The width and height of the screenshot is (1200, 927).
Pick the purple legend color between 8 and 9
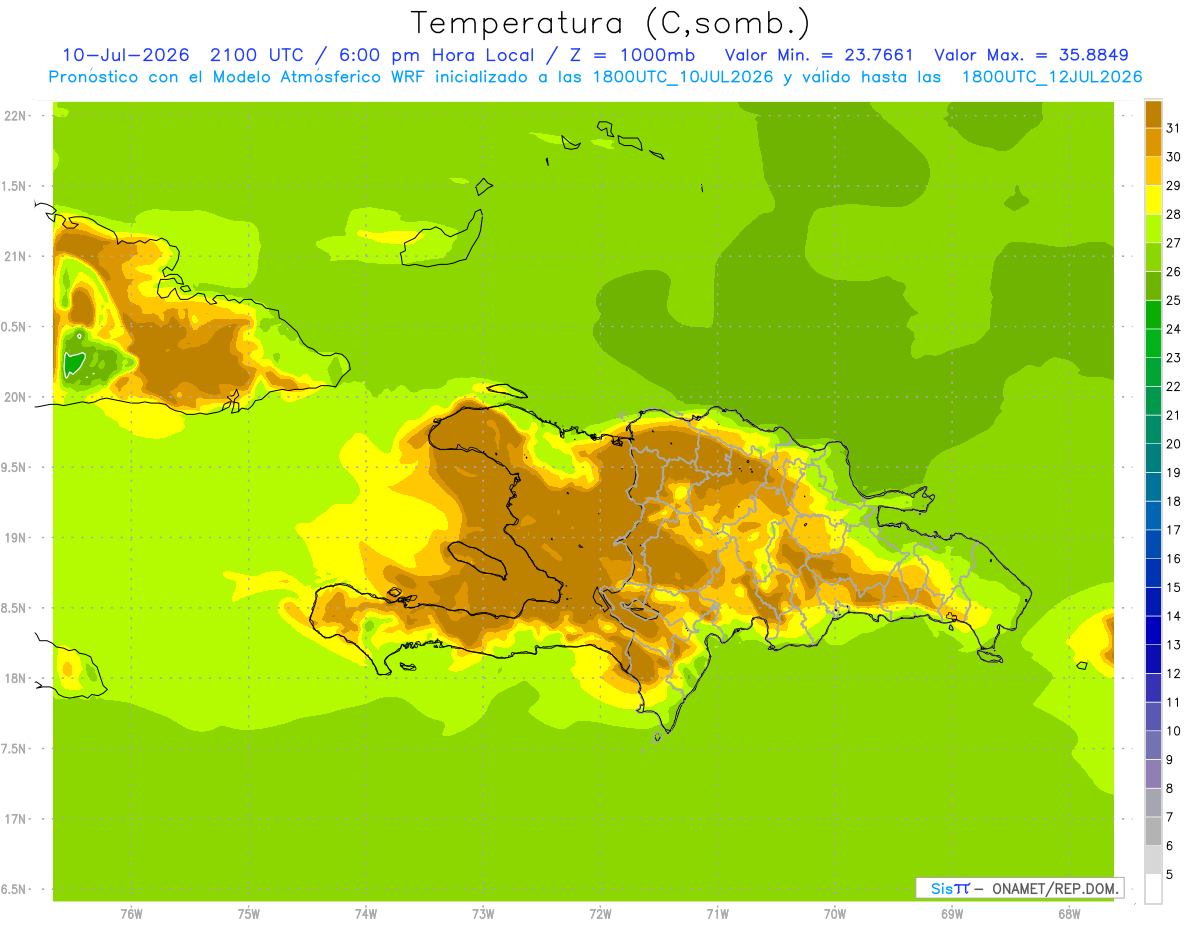tap(1153, 774)
